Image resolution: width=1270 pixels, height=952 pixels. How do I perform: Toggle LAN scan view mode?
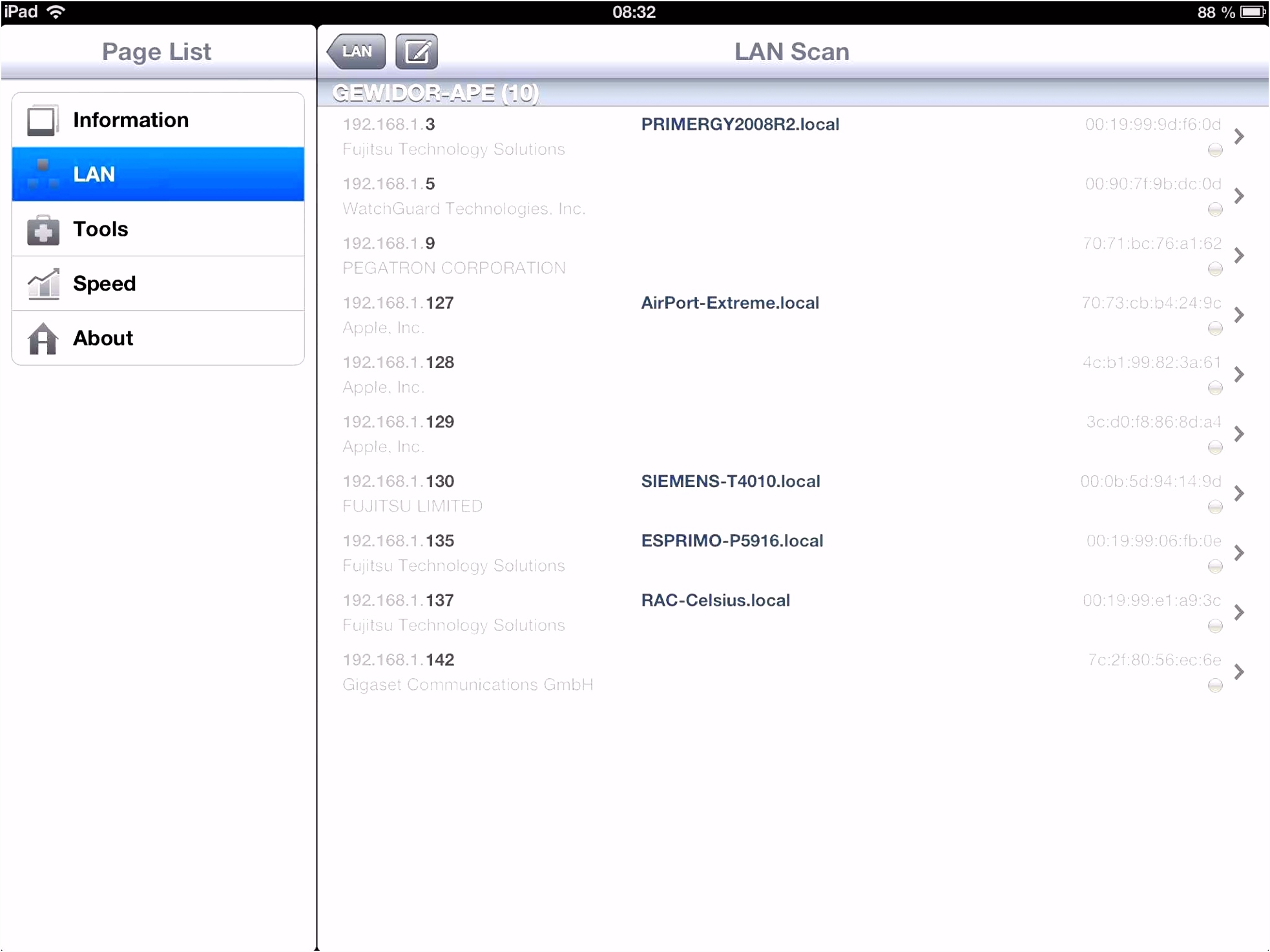[x=415, y=51]
